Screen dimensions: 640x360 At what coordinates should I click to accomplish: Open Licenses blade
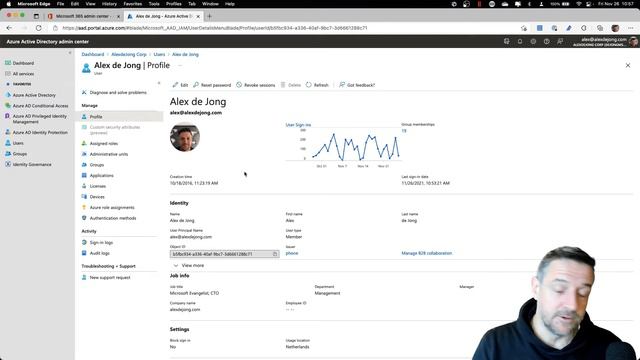coord(98,186)
